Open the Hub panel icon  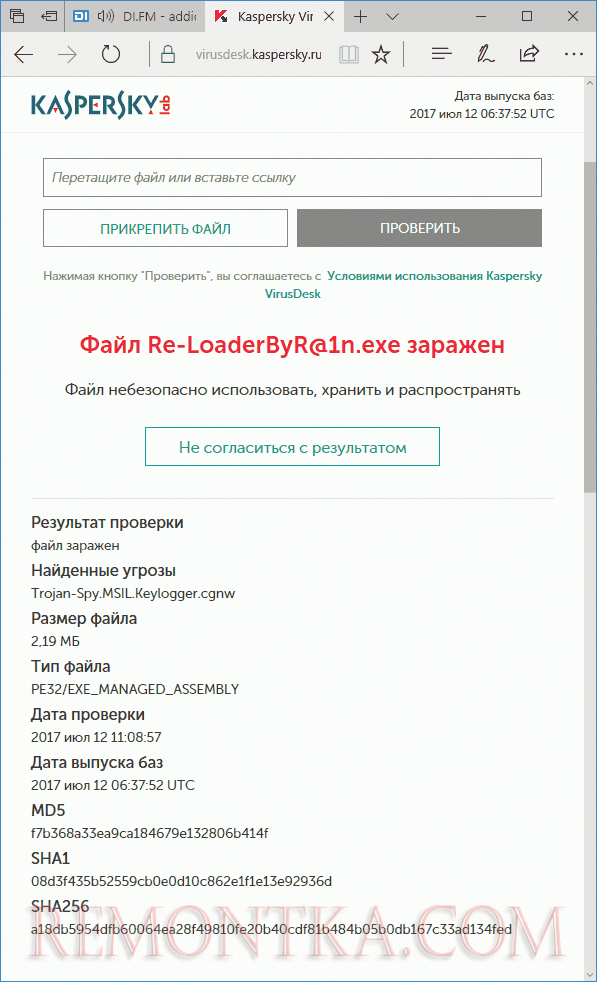(442, 54)
